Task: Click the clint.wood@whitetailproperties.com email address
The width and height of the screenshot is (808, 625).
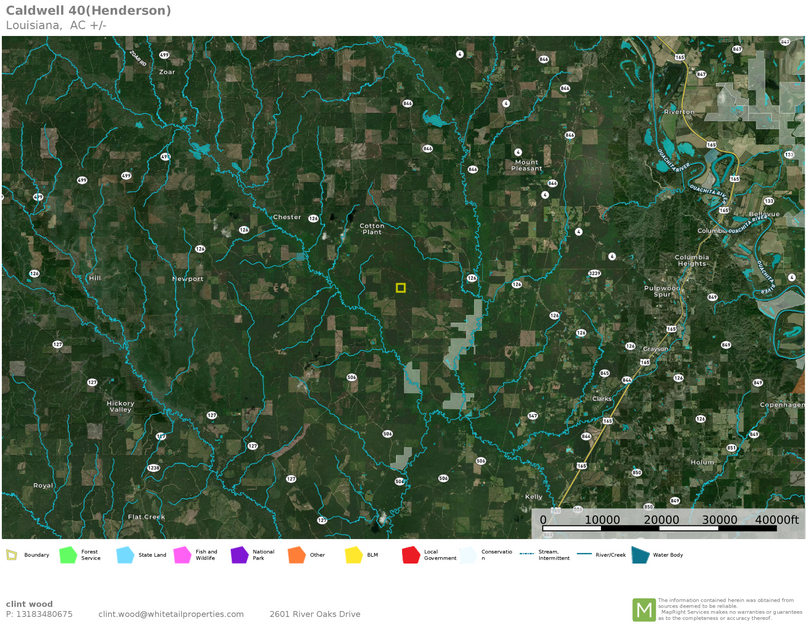Action: pyautogui.click(x=171, y=614)
